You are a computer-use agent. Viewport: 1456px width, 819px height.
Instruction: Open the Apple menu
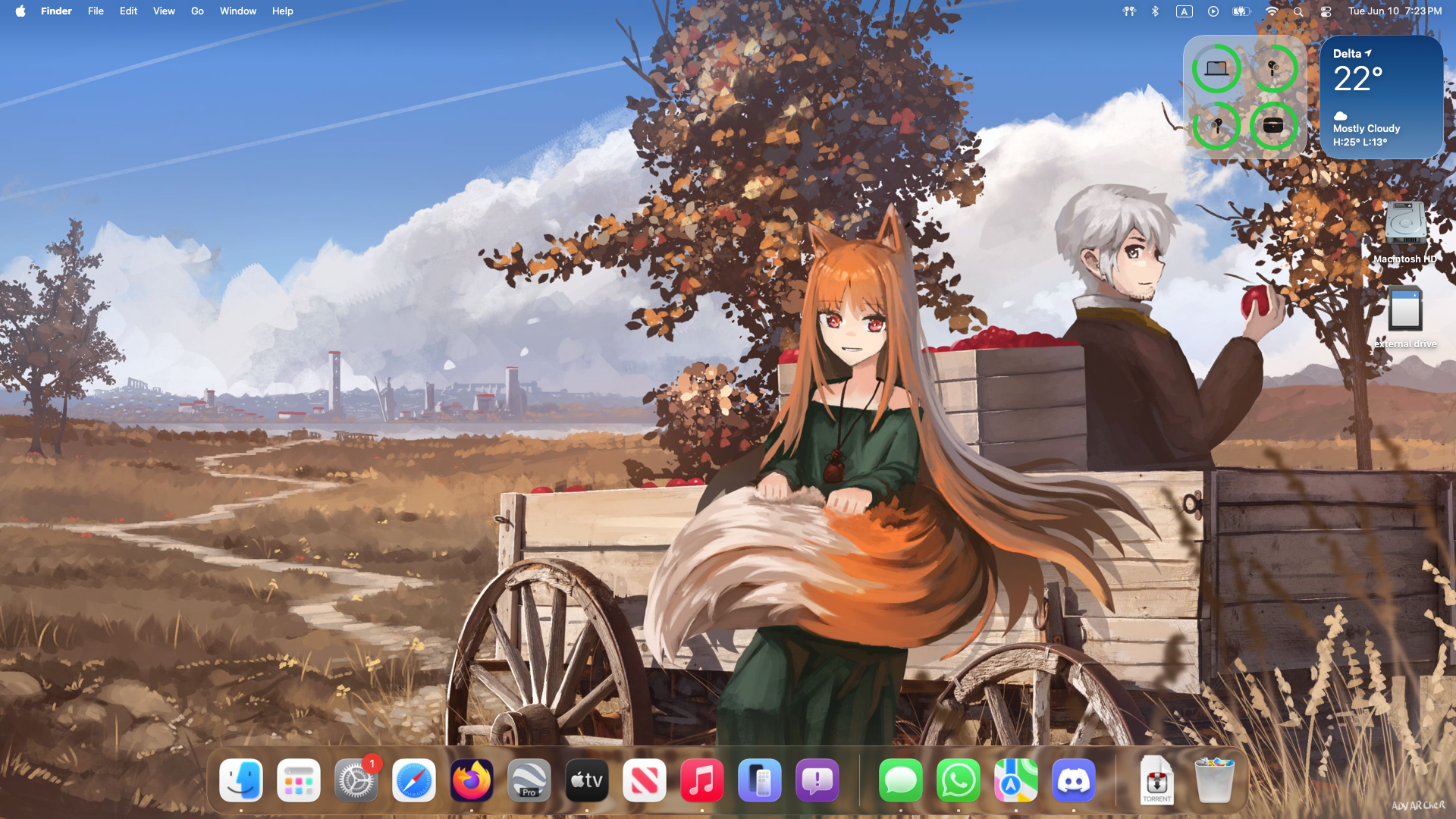pos(20,11)
